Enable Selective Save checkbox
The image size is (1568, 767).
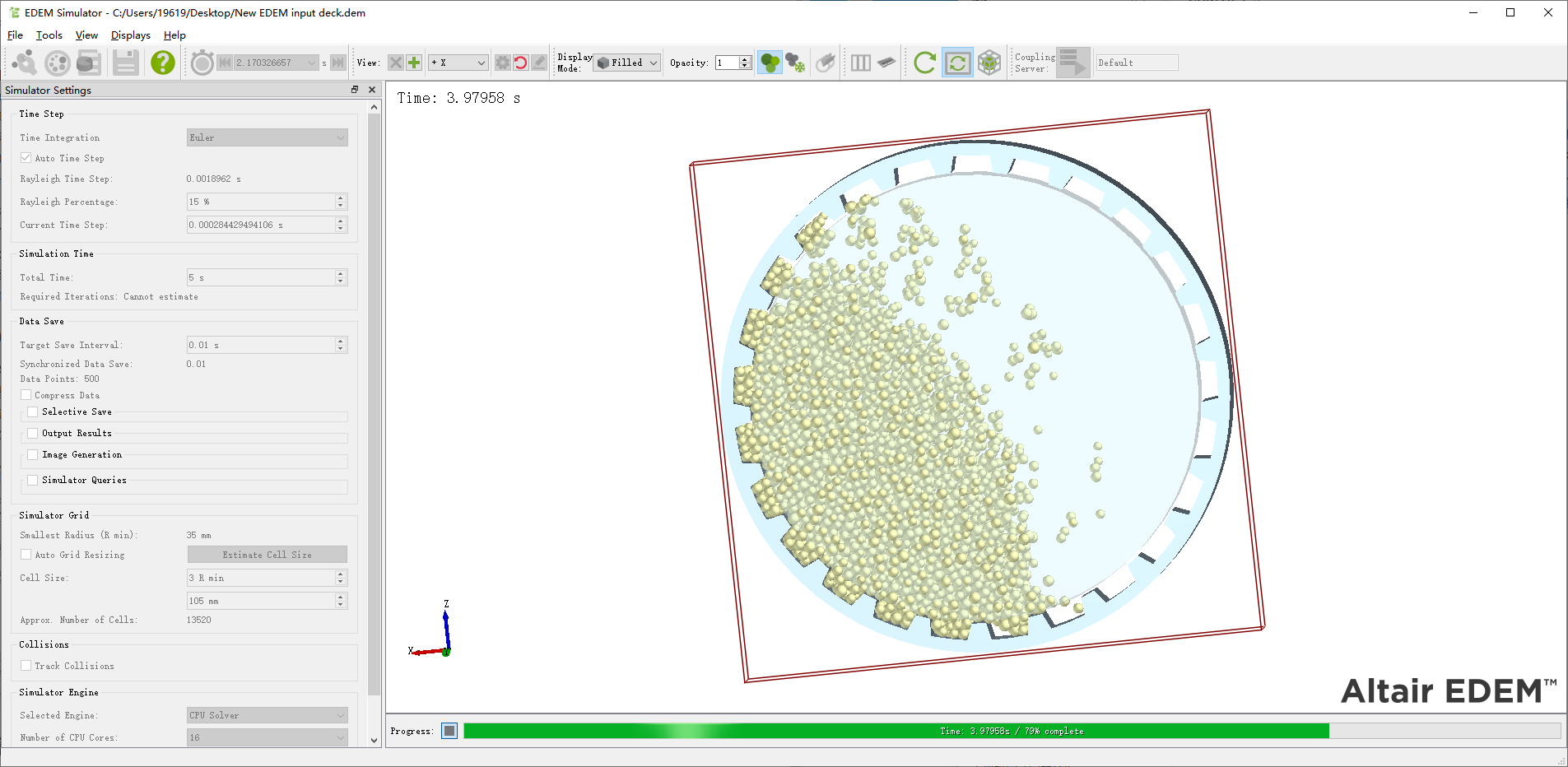coord(33,411)
